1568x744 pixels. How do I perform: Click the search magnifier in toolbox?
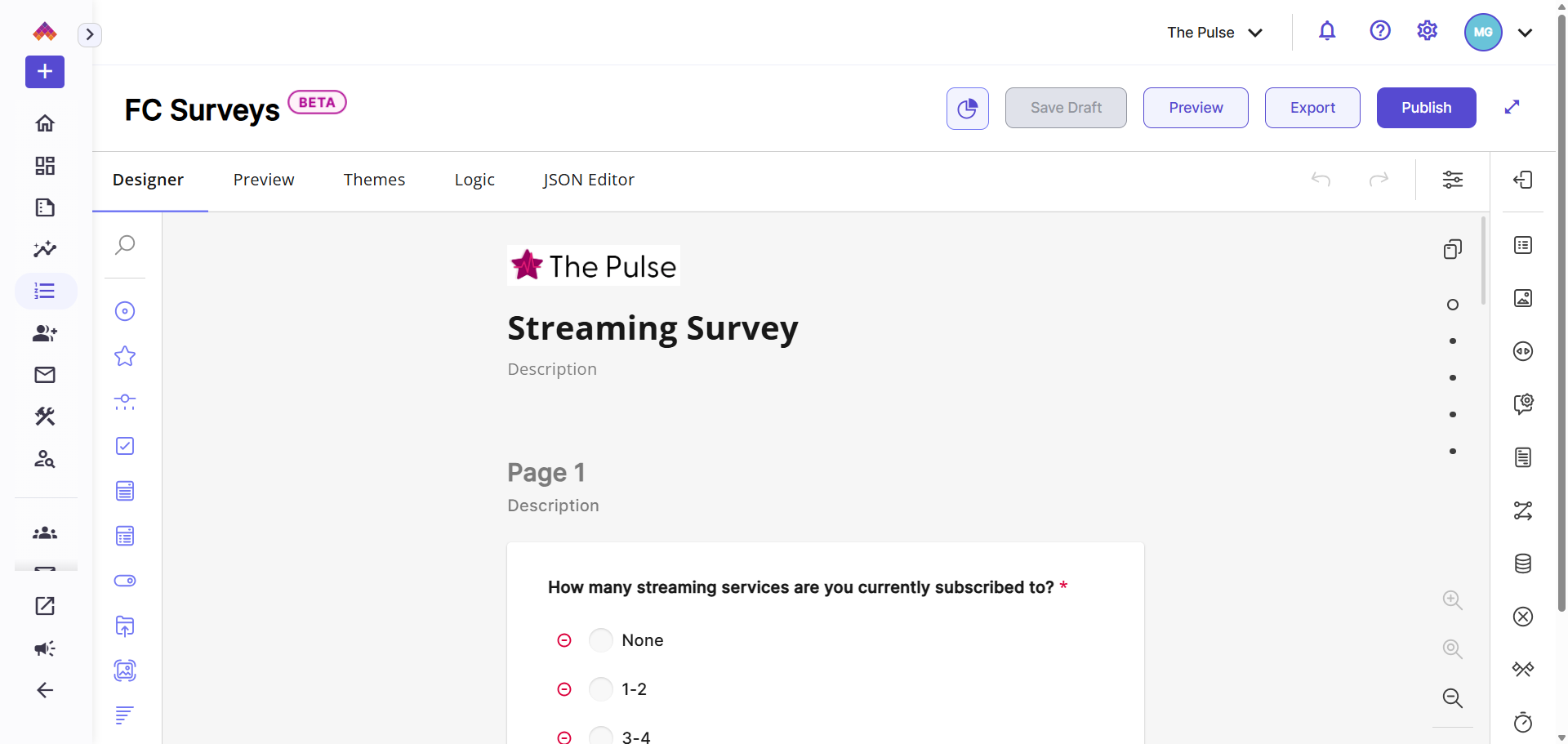pos(125,245)
